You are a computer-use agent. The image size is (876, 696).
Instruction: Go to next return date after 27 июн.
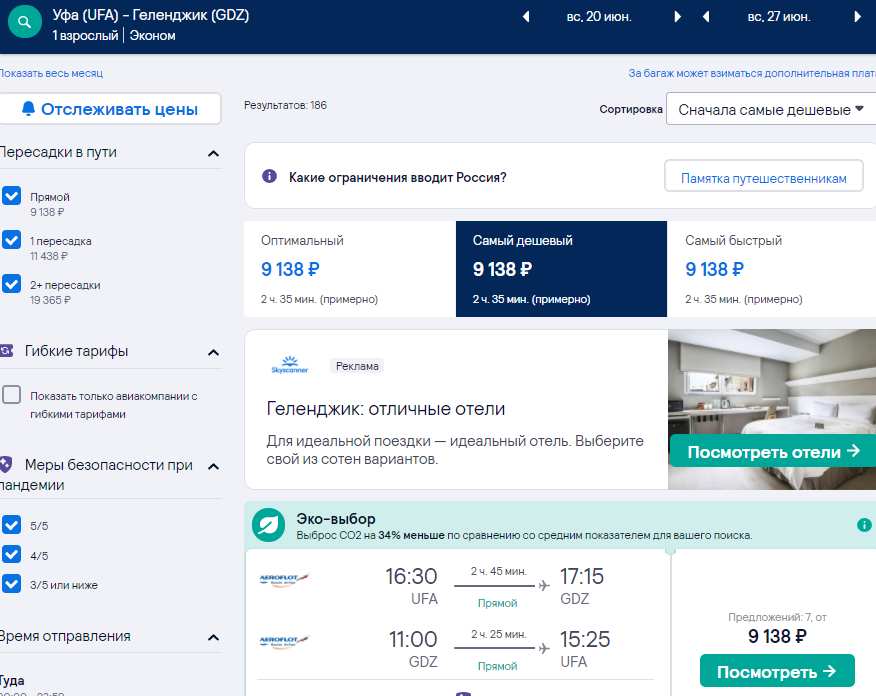point(858,17)
